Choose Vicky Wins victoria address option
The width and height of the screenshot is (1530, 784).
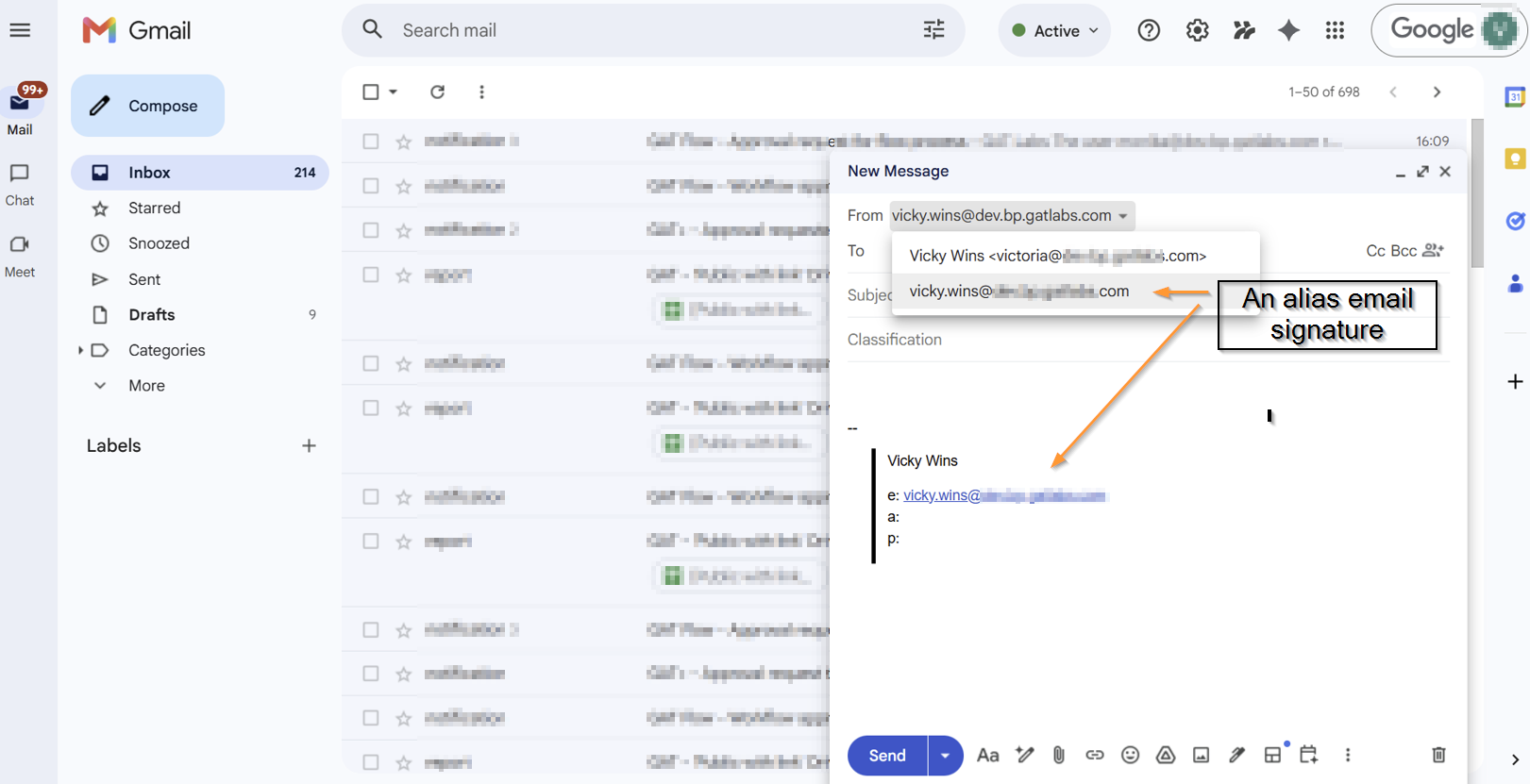click(x=1075, y=256)
